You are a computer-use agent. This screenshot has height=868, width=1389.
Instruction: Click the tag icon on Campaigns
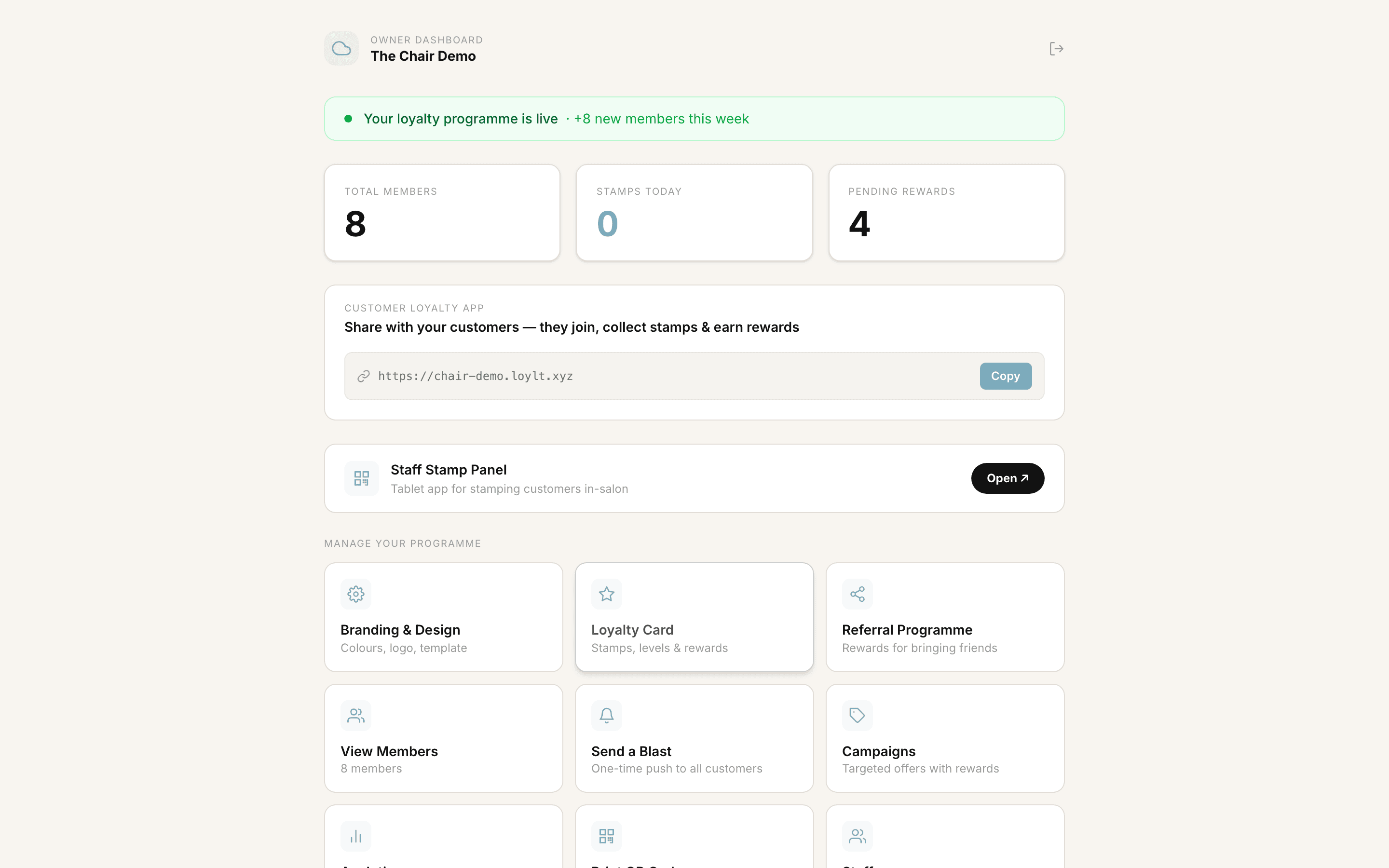click(858, 715)
